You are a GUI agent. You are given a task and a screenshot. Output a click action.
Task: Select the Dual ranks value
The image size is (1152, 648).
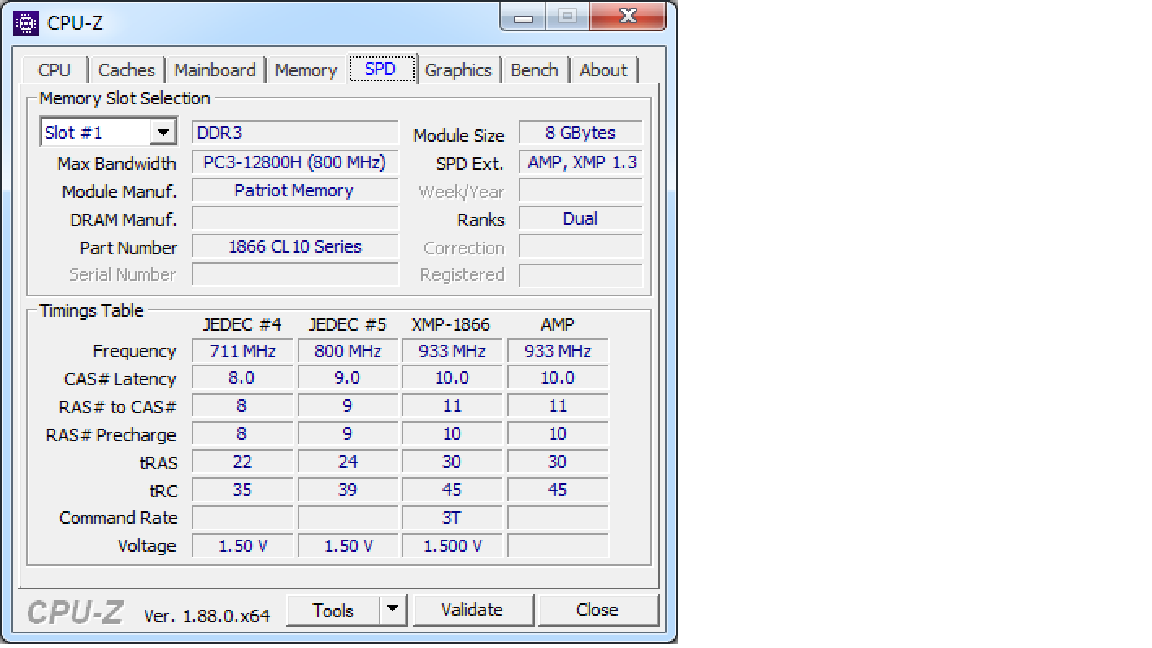click(x=580, y=219)
